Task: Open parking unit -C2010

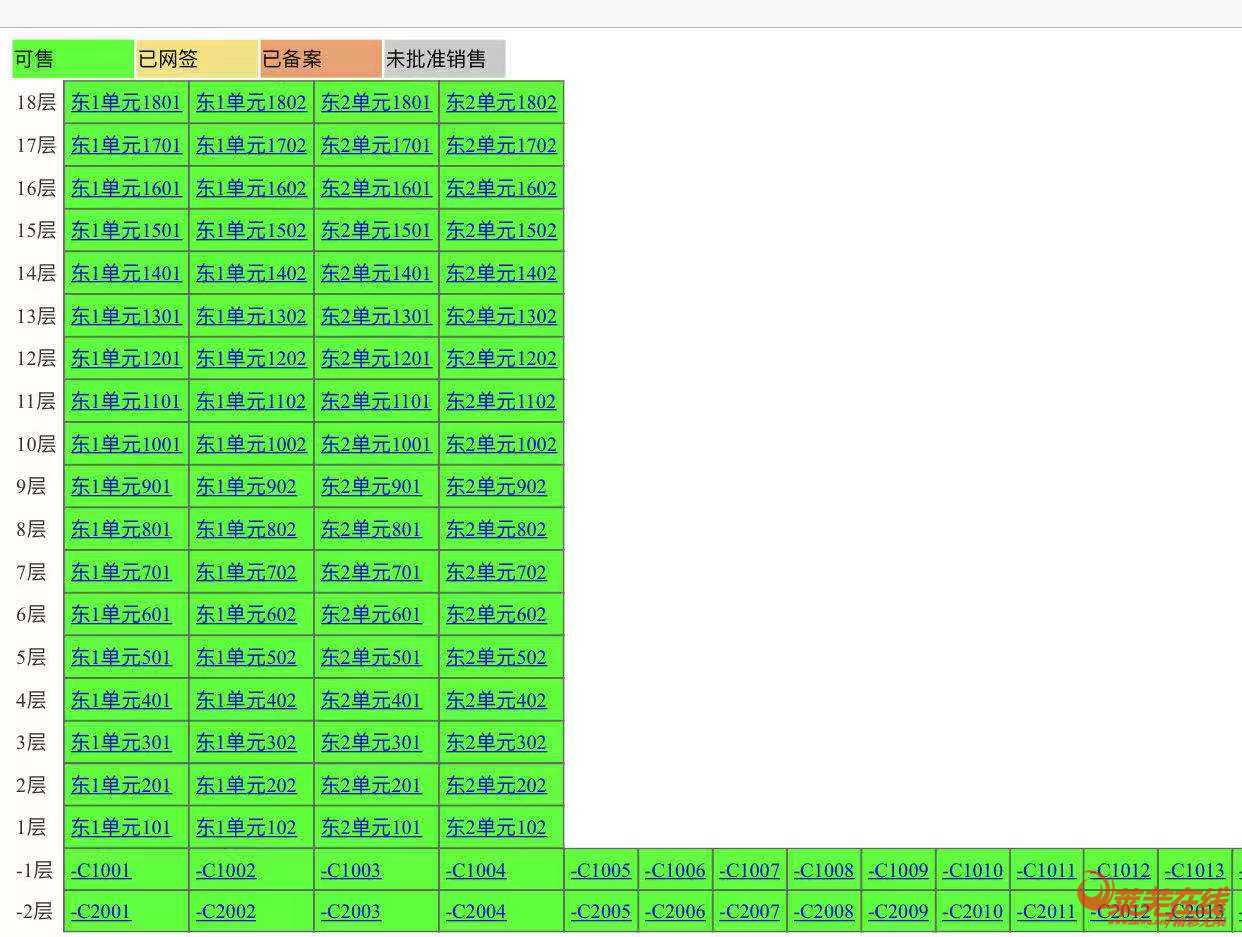Action: coord(973,912)
